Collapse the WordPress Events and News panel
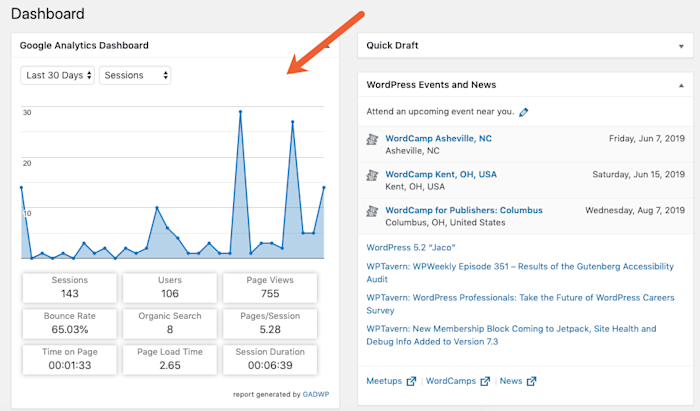Screen dimensions: 700x411 coord(681,85)
